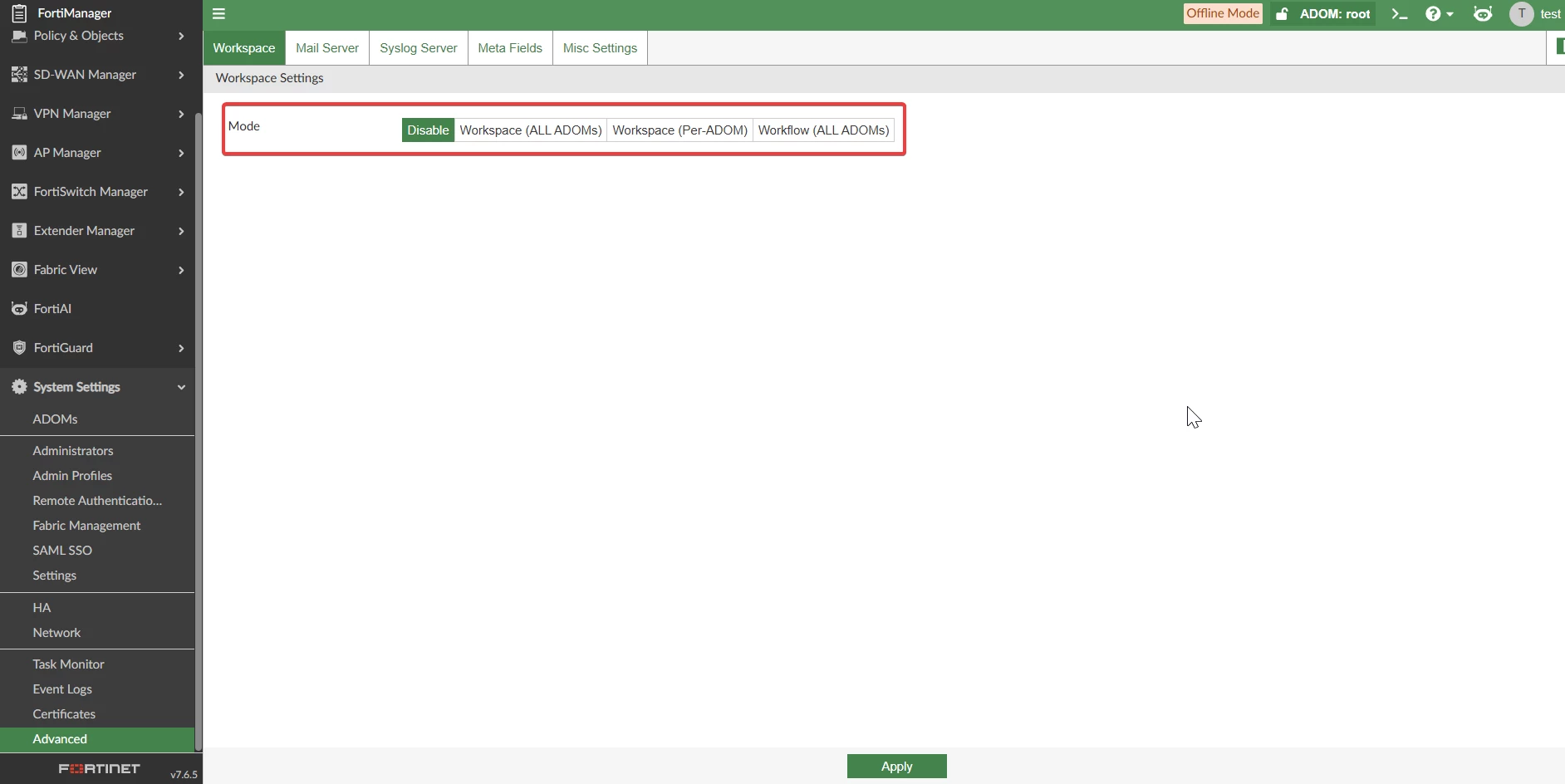
Task: Switch to the Misc Settings tab
Action: point(600,48)
